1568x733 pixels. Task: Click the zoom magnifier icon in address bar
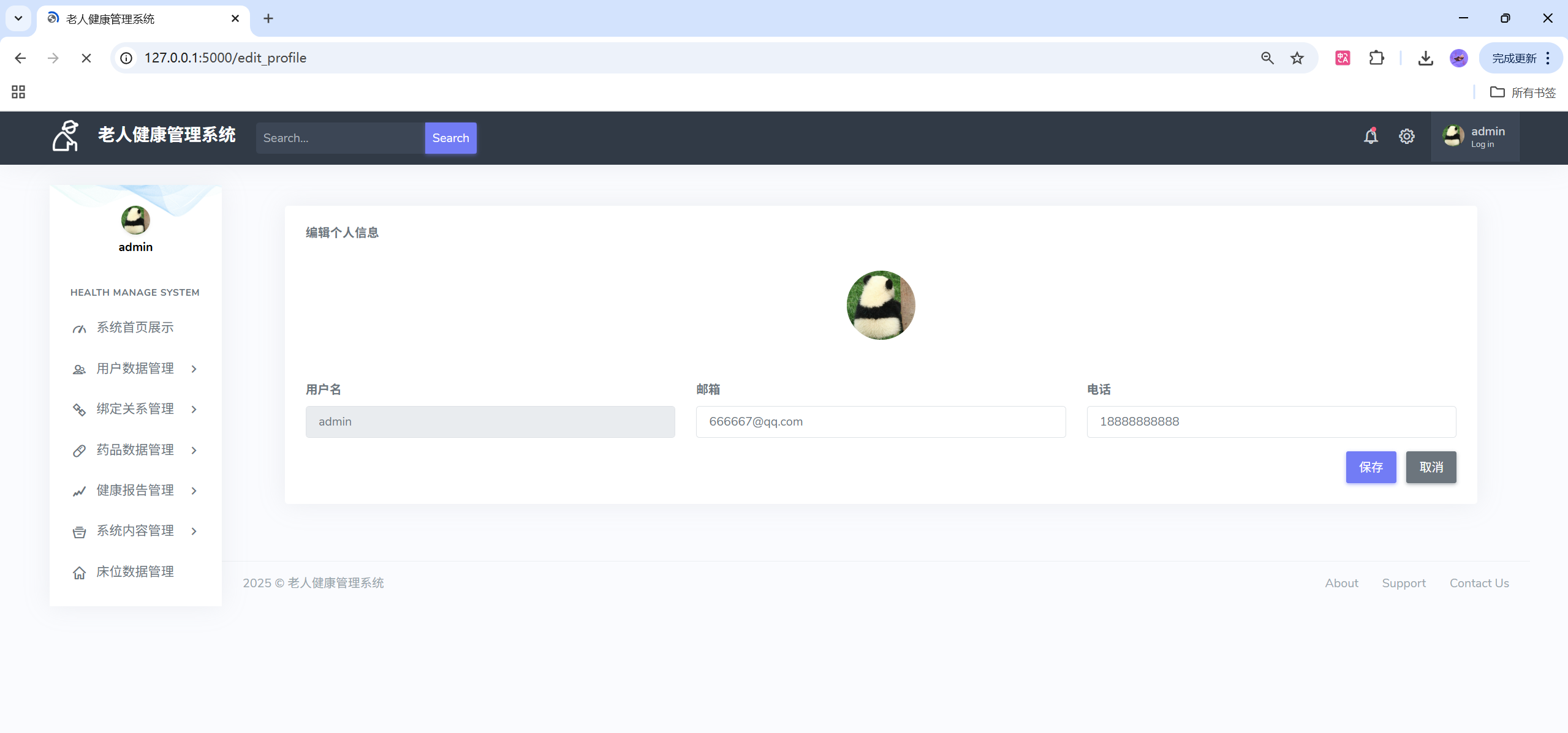click(1267, 58)
